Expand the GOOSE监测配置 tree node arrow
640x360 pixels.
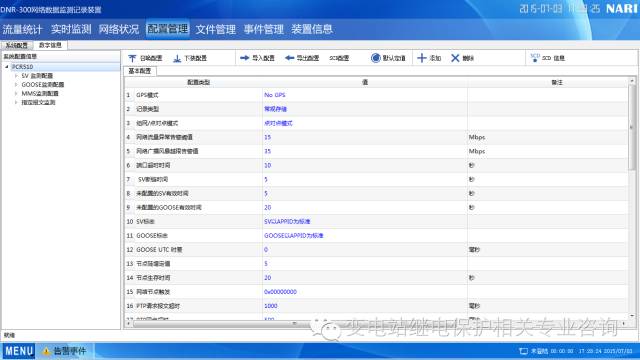(16, 84)
